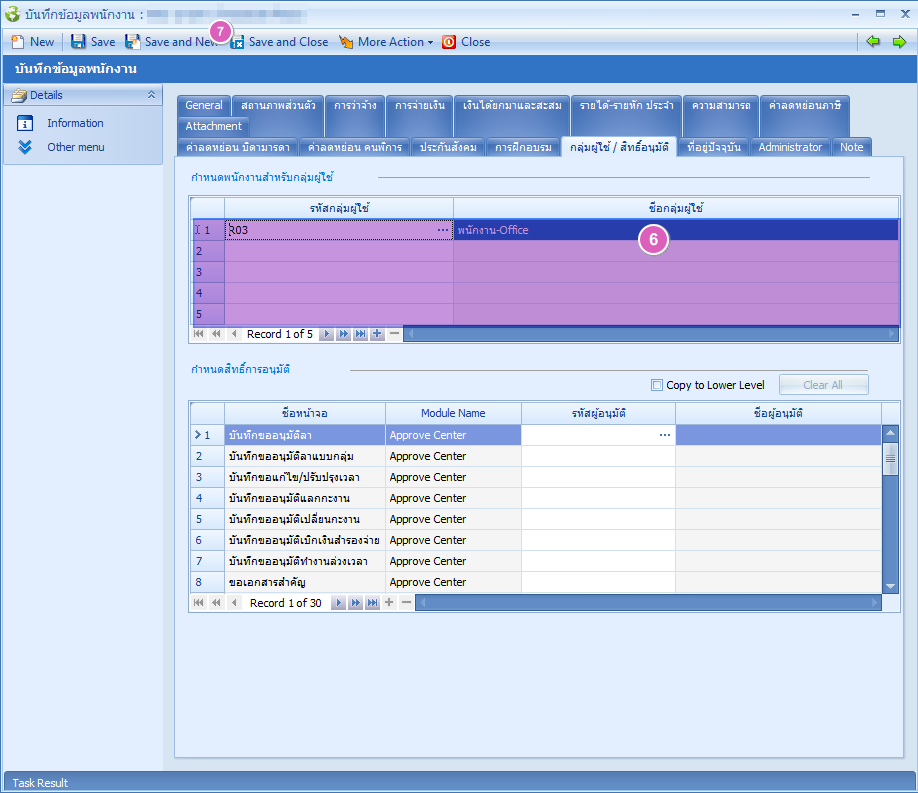The height and width of the screenshot is (793, 918).
Task: Go to previous page in approval grid
Action: click(216, 603)
